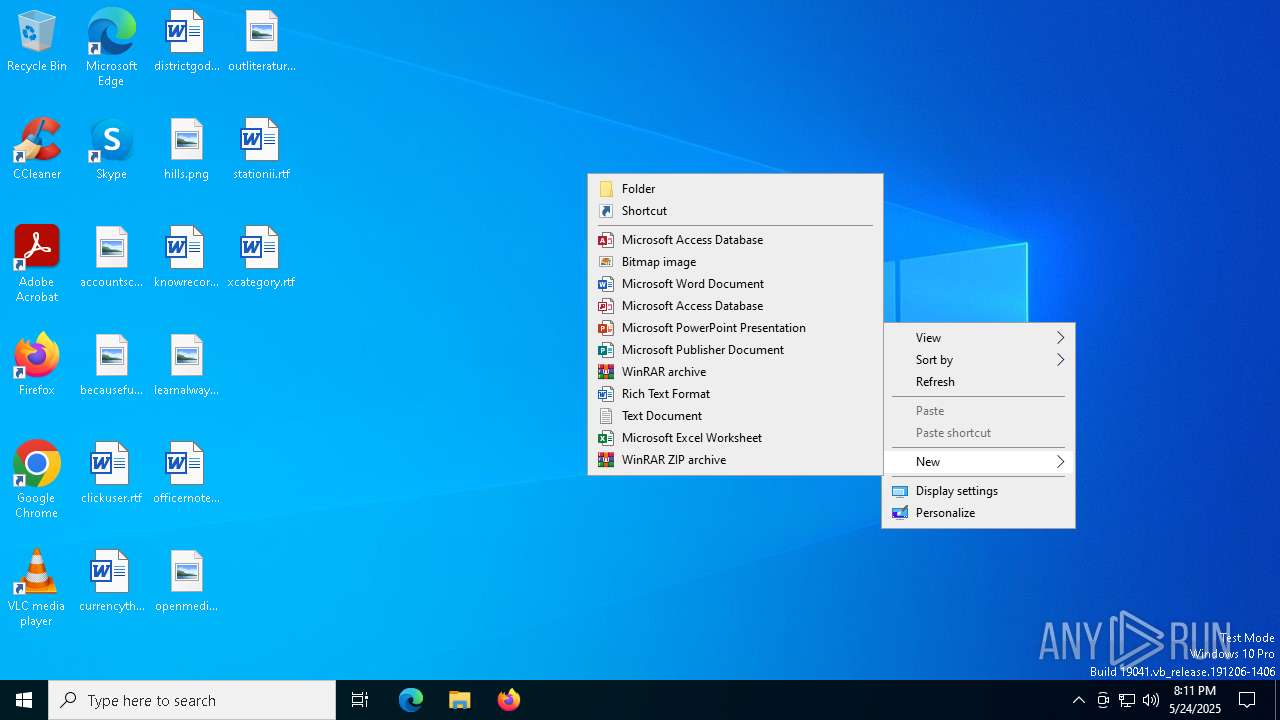Open Display settings from context menu
The image size is (1280, 720).
978,491
